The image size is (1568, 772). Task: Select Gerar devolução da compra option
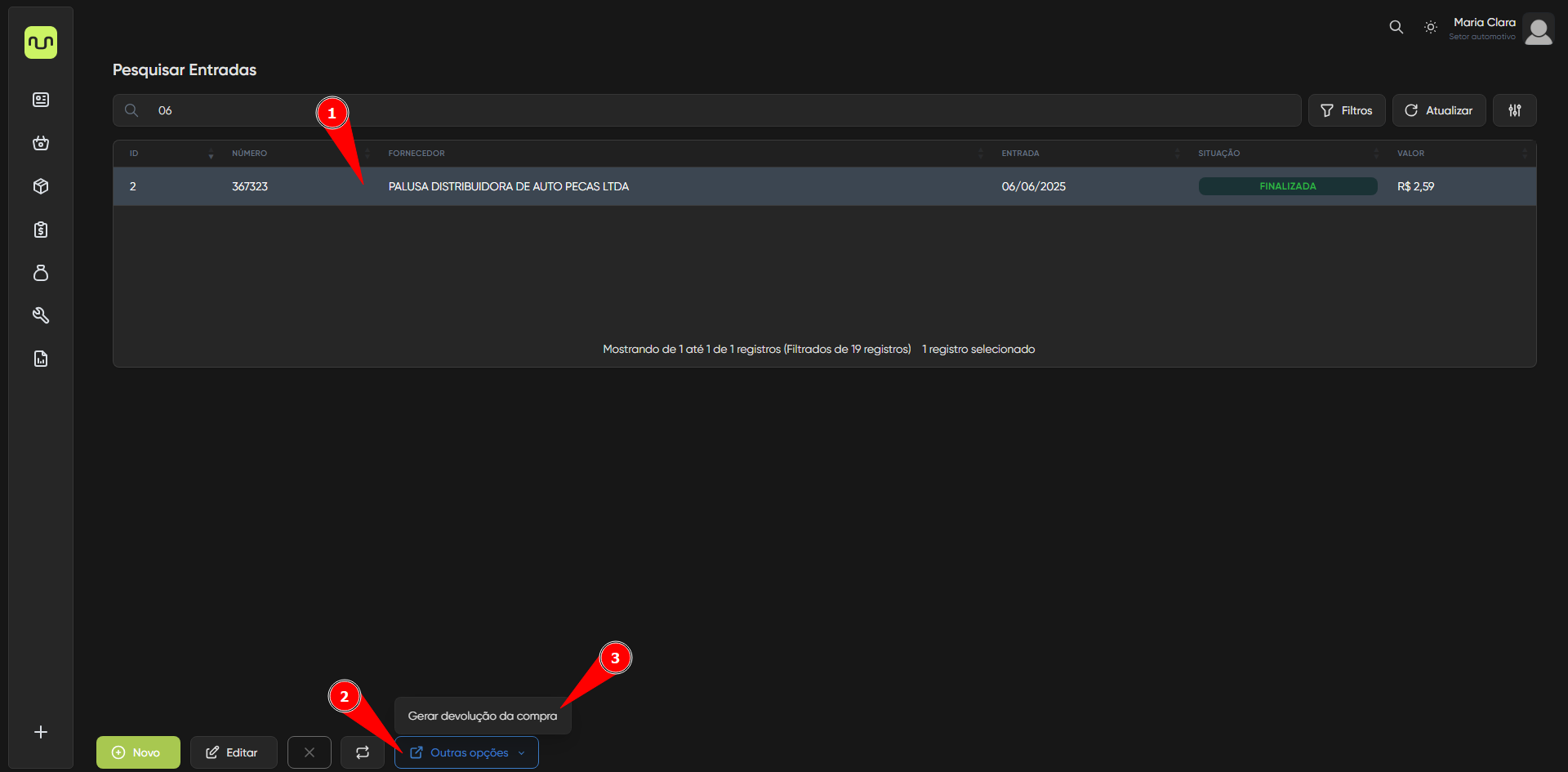pyautogui.click(x=482, y=716)
